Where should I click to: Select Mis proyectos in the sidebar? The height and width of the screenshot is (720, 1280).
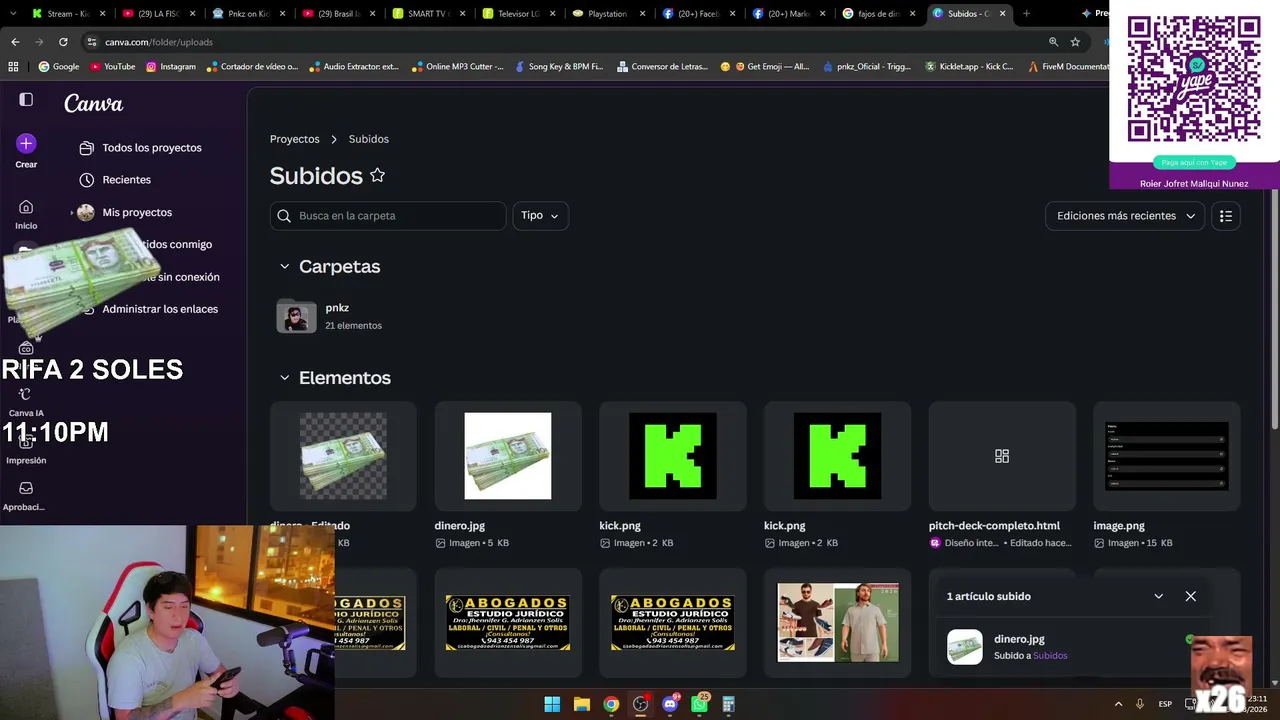(x=137, y=212)
